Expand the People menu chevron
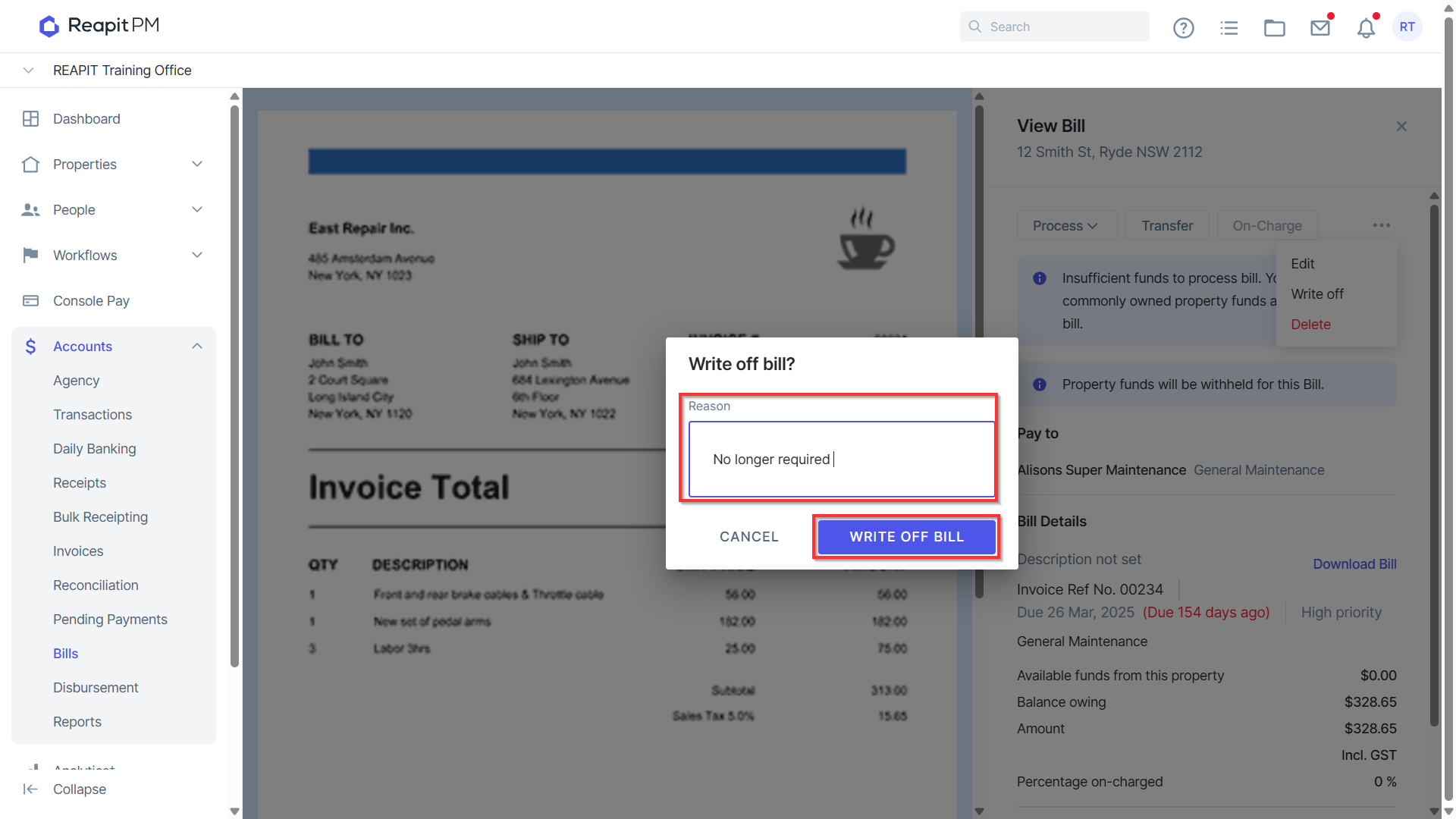The width and height of the screenshot is (1456, 819). 197,210
